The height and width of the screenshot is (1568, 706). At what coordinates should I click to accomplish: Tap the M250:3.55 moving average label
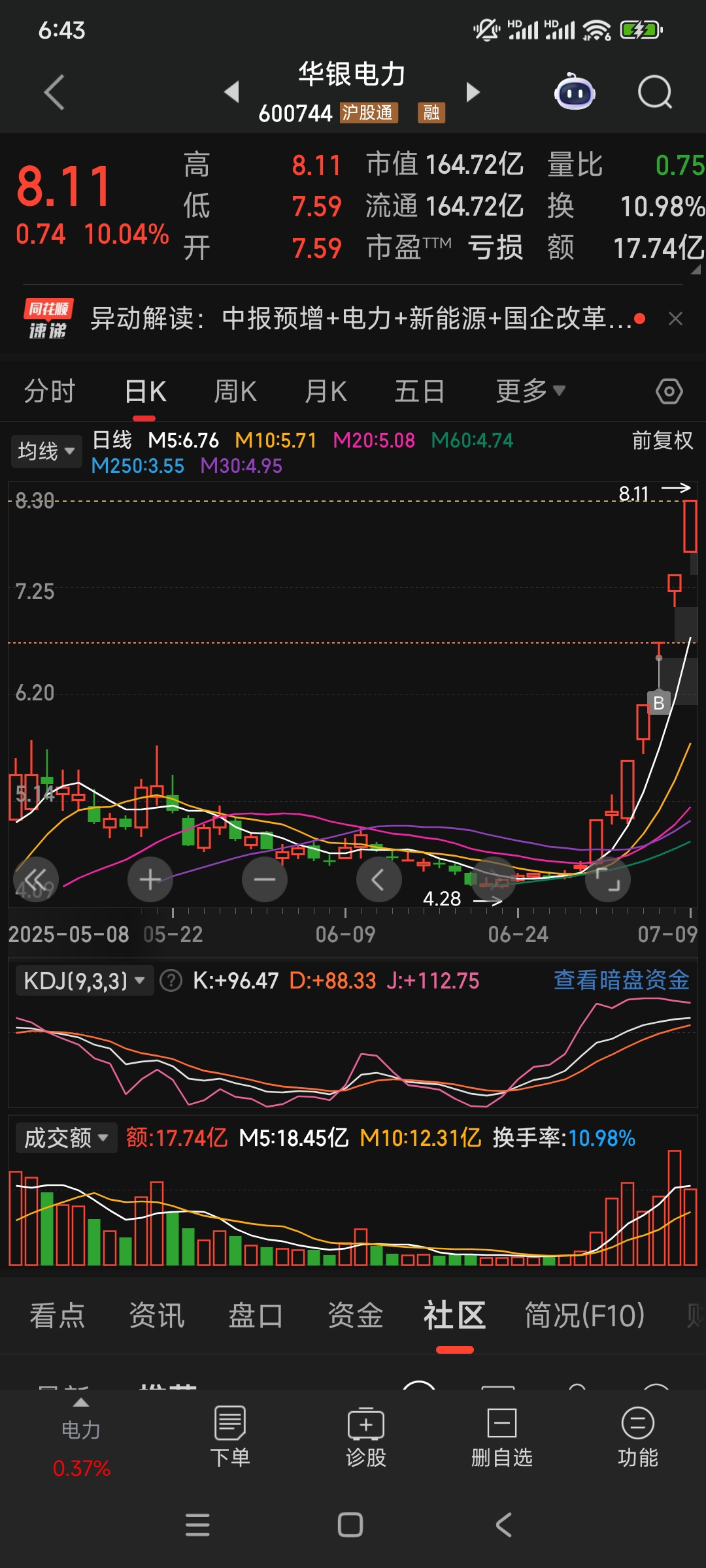pyautogui.click(x=138, y=466)
